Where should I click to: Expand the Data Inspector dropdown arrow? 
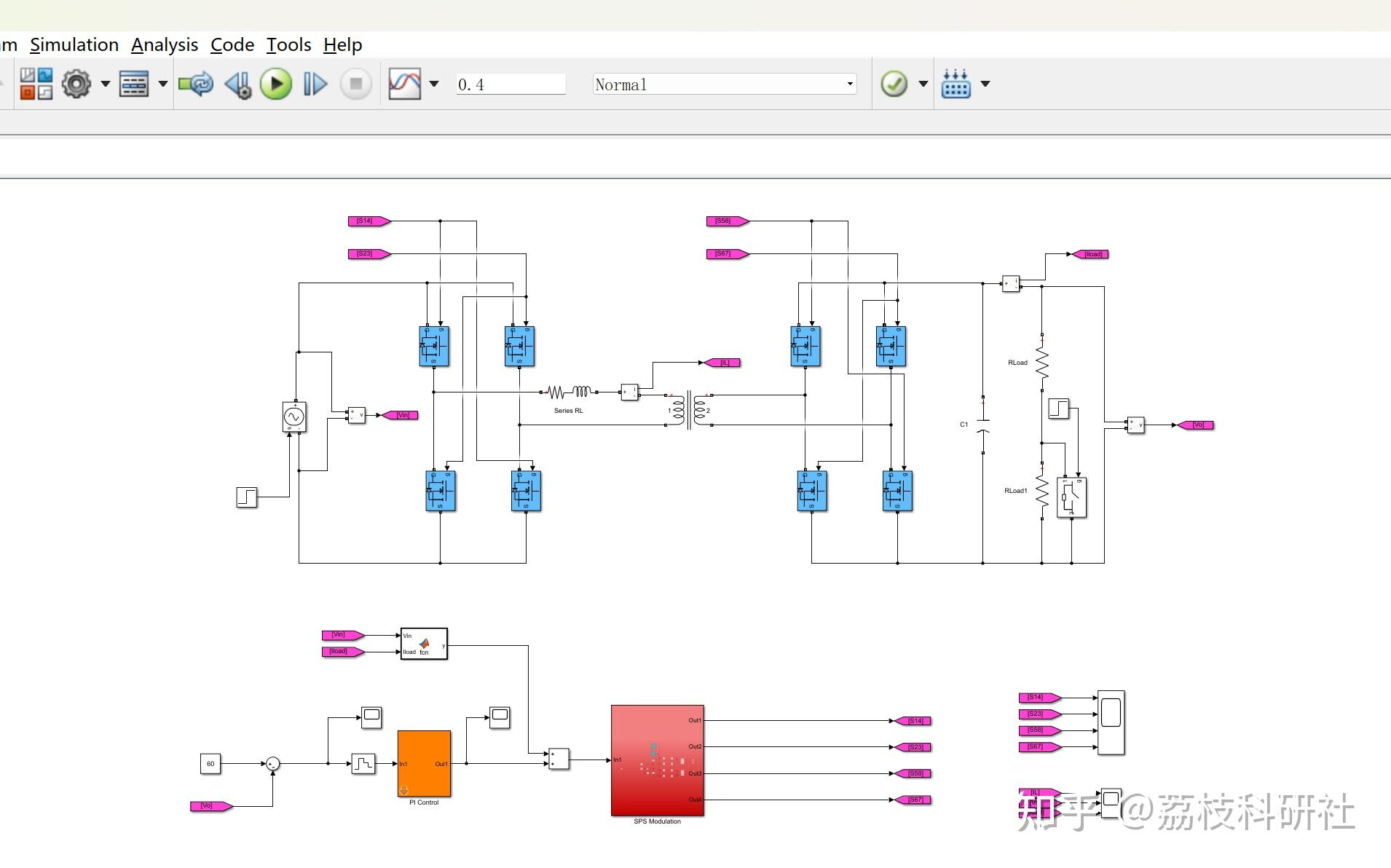pos(434,84)
